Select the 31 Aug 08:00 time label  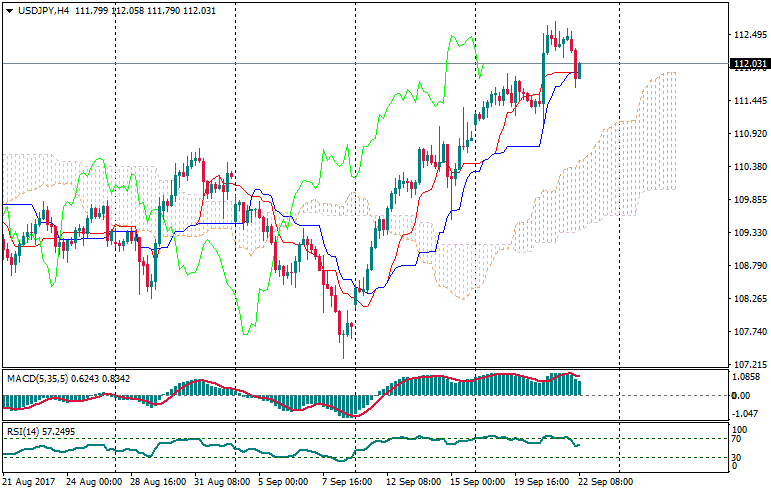(221, 481)
